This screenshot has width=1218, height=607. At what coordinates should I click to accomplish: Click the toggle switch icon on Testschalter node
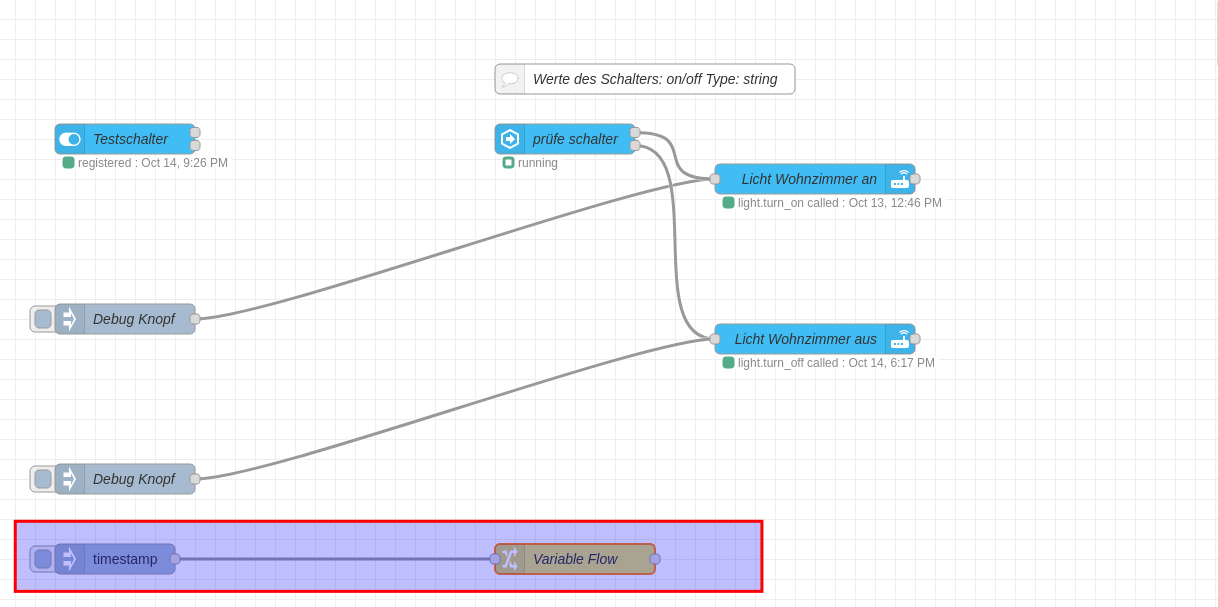click(x=69, y=139)
